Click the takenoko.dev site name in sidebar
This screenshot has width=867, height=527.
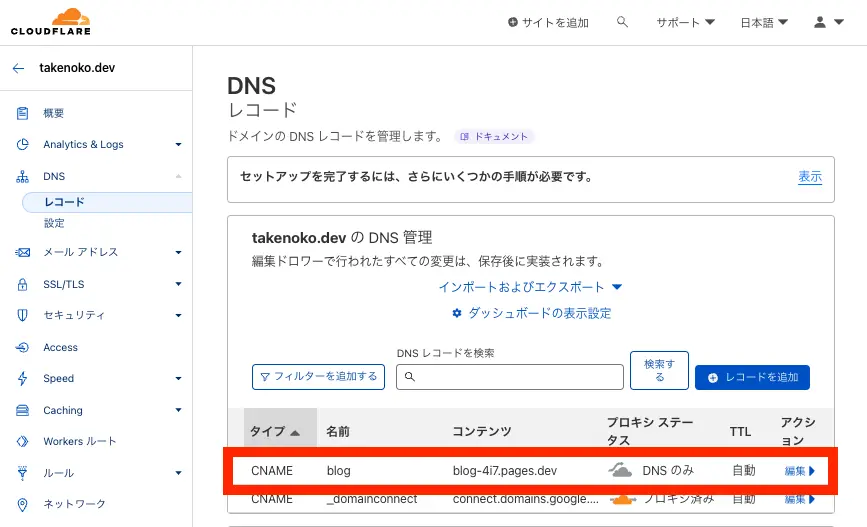(x=77, y=68)
